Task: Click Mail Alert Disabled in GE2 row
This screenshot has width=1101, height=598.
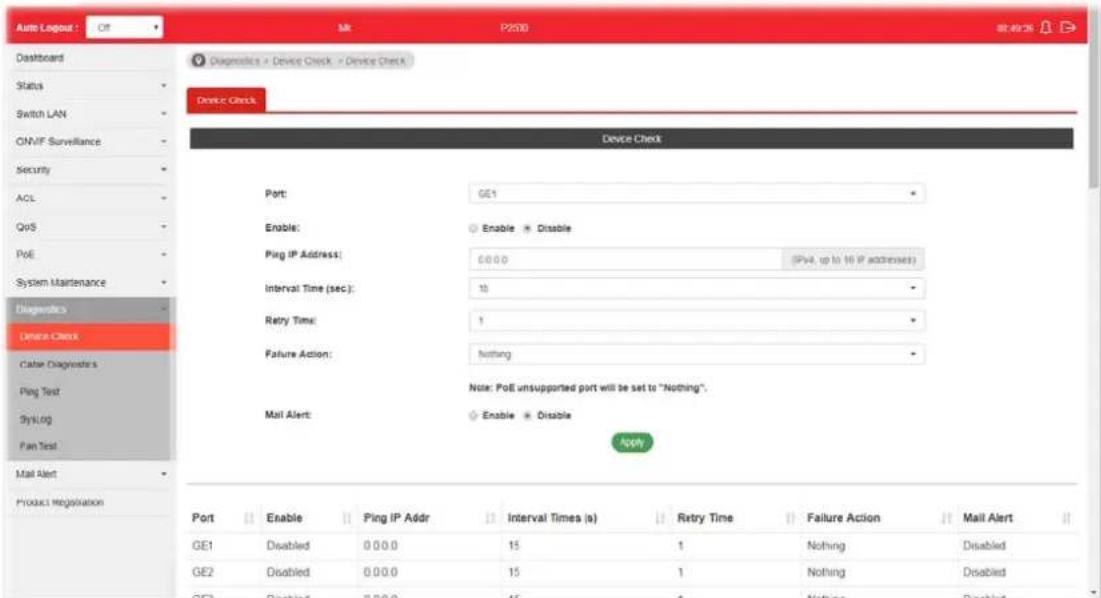Action: (984, 572)
